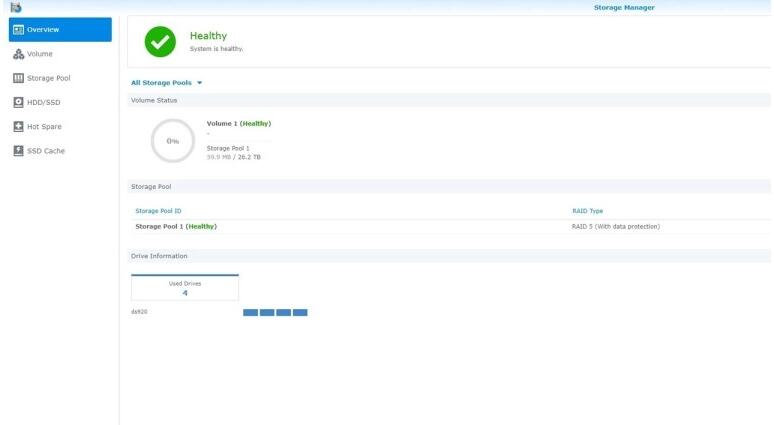Select the Hot Spare section
Viewport: 774px width, 425px height.
tap(44, 126)
